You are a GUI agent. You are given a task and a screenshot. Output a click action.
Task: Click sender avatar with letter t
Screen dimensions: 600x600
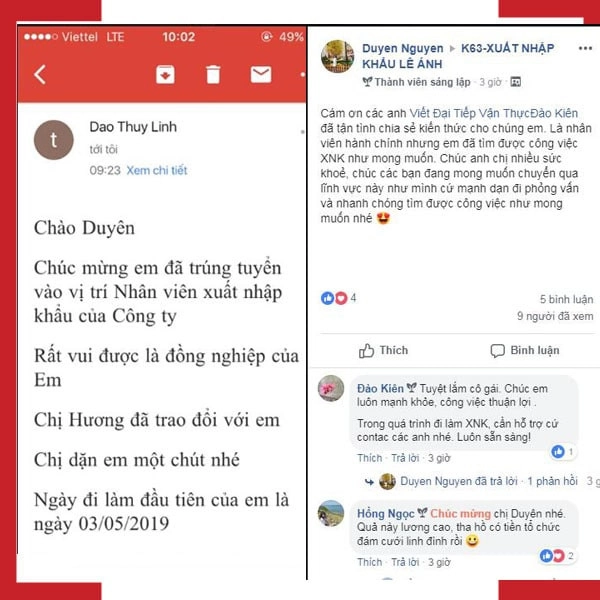click(x=54, y=140)
